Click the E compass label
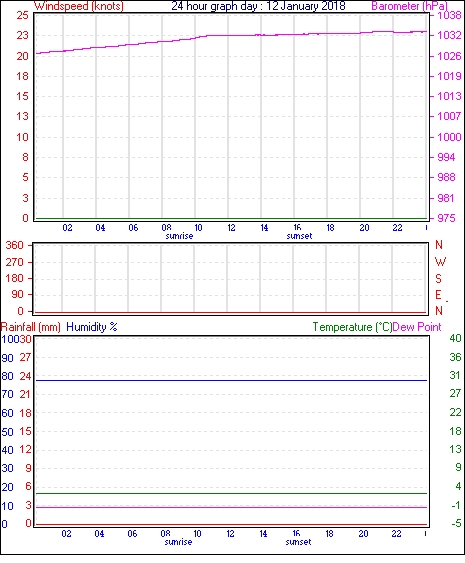This screenshot has width=465, height=563. point(438,295)
